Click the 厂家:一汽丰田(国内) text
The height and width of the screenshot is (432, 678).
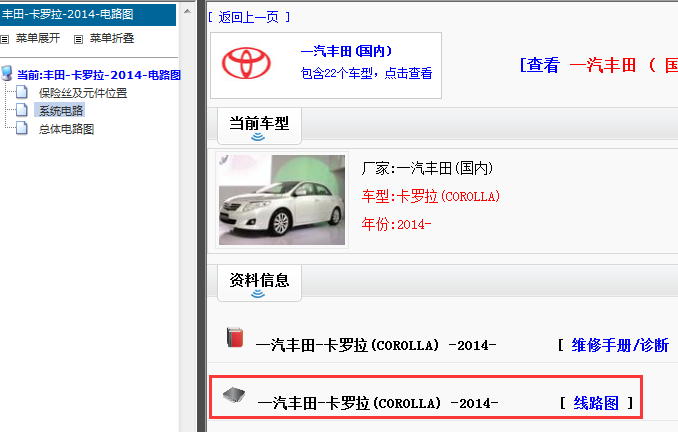pos(427,168)
